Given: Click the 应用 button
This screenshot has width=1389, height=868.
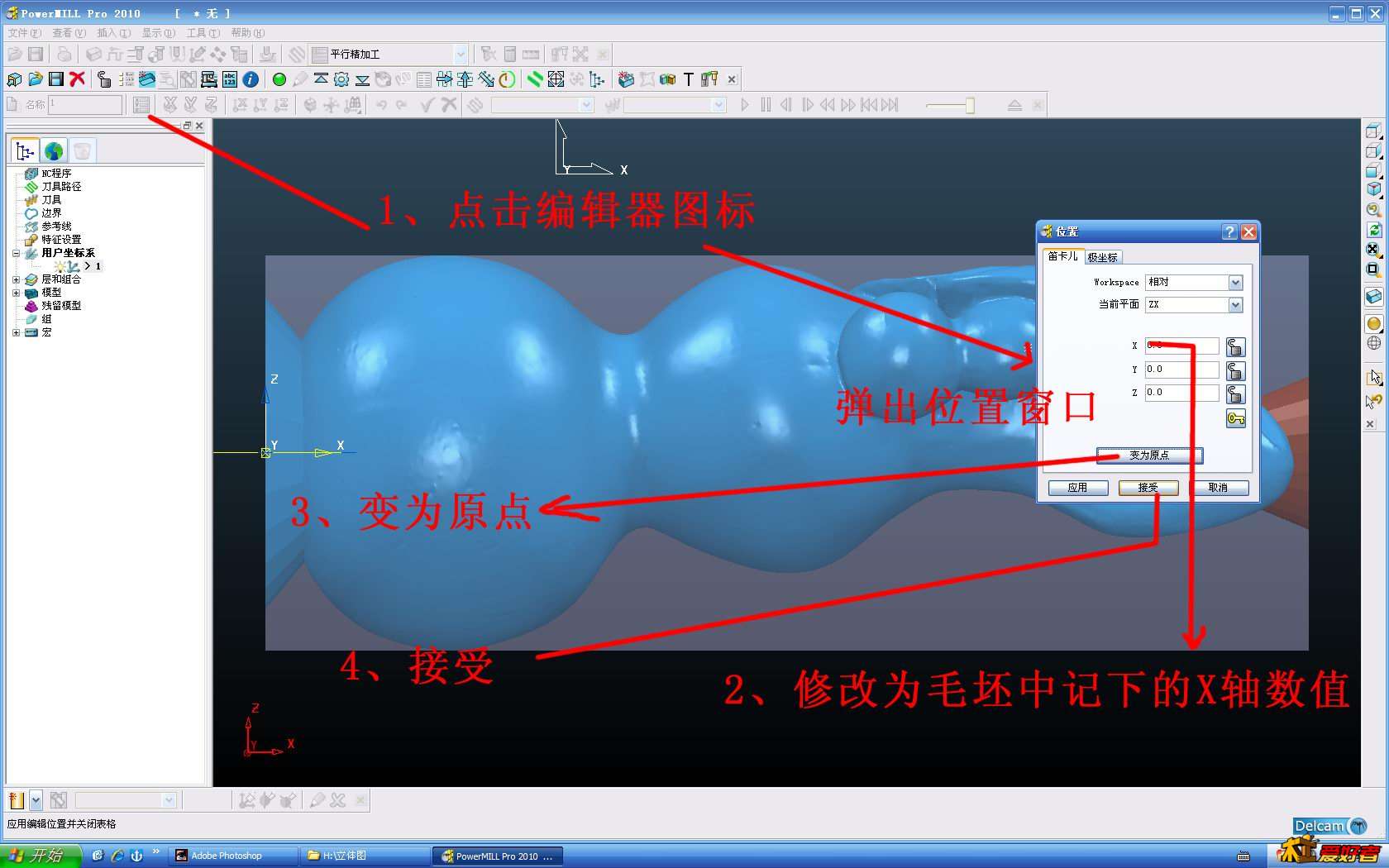Looking at the screenshot, I should click(1077, 488).
